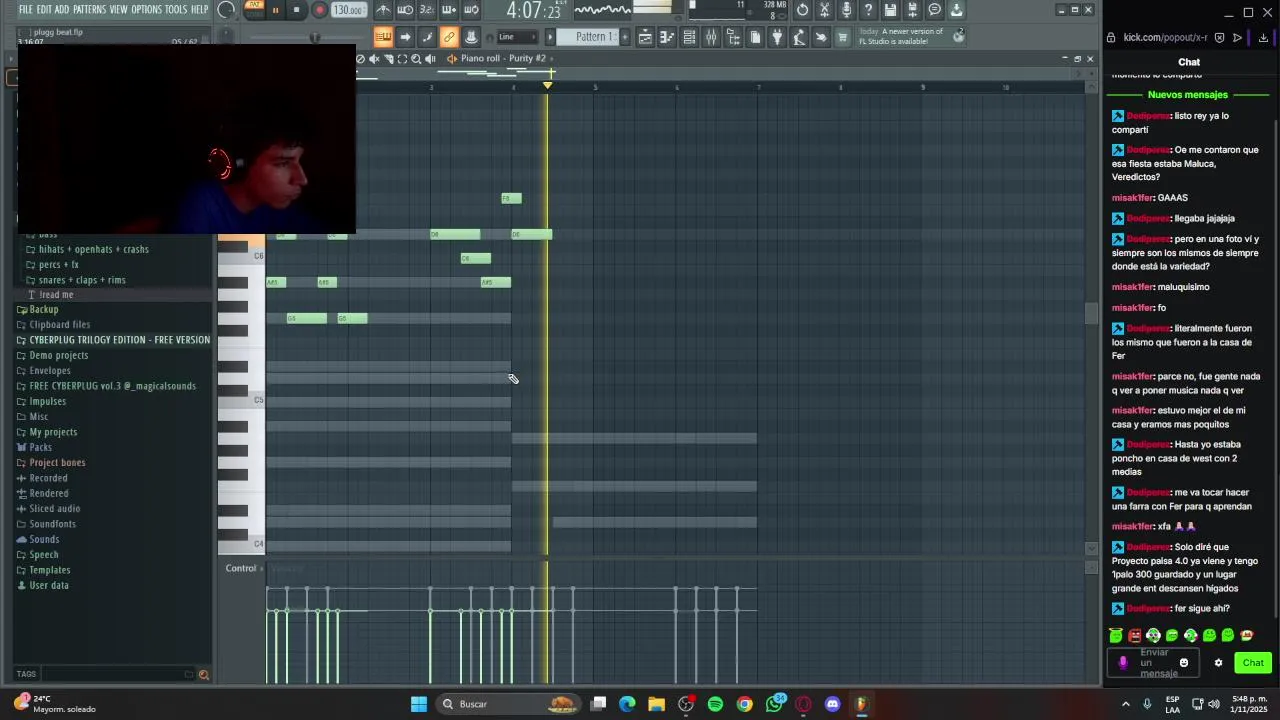Click the taskbar Buscar search box
This screenshot has height=720, width=1280.
[510, 704]
